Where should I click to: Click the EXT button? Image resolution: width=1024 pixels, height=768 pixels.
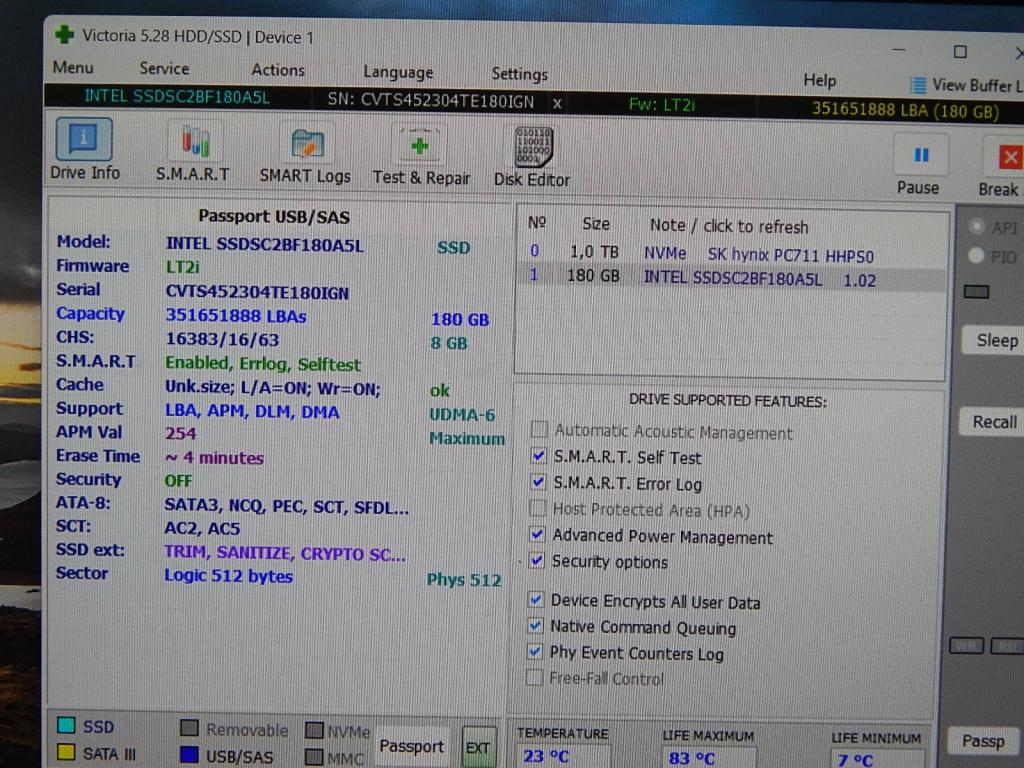[x=478, y=747]
